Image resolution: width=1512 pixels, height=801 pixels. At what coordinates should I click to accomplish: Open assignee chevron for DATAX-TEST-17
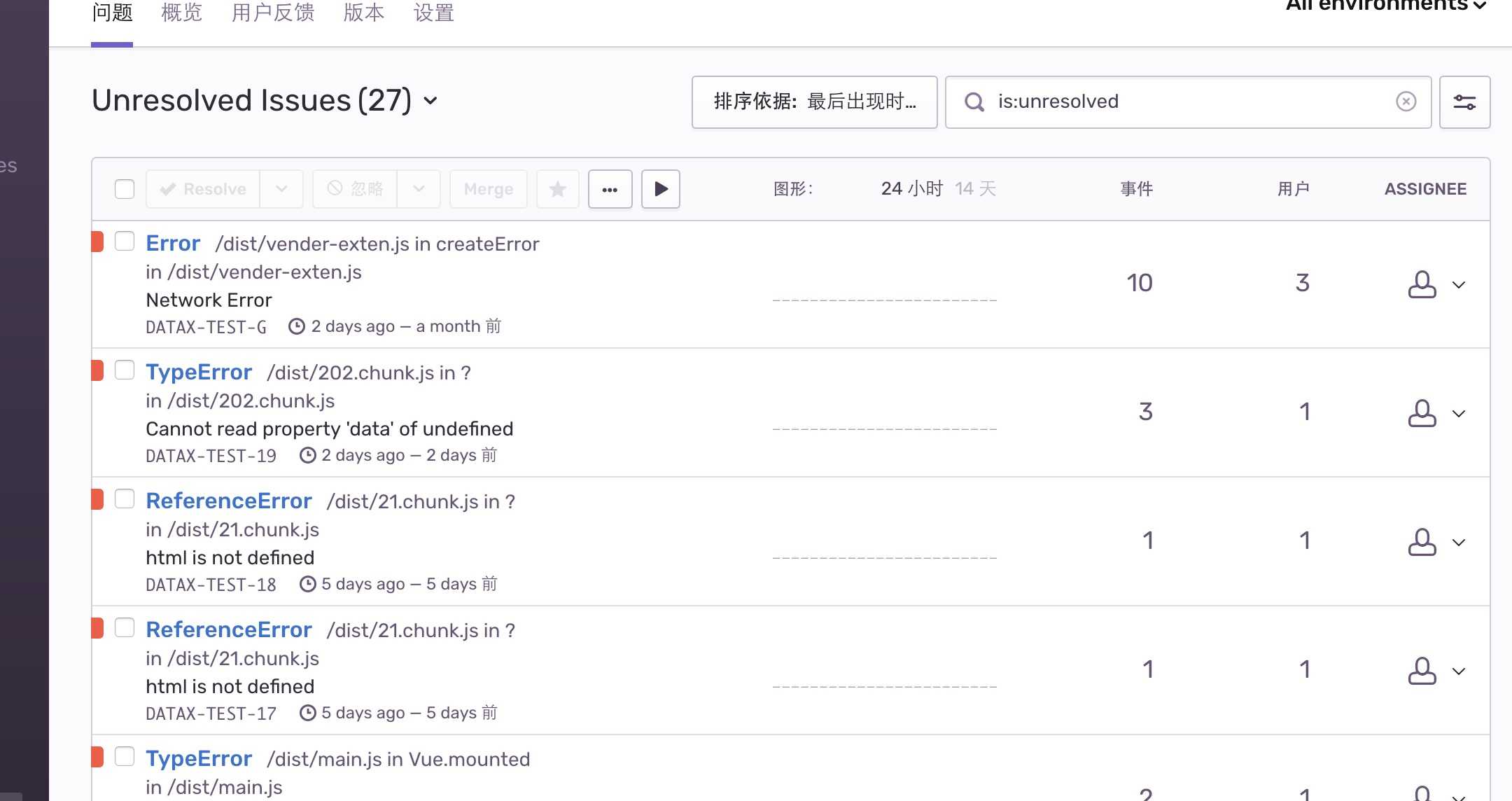coord(1459,671)
